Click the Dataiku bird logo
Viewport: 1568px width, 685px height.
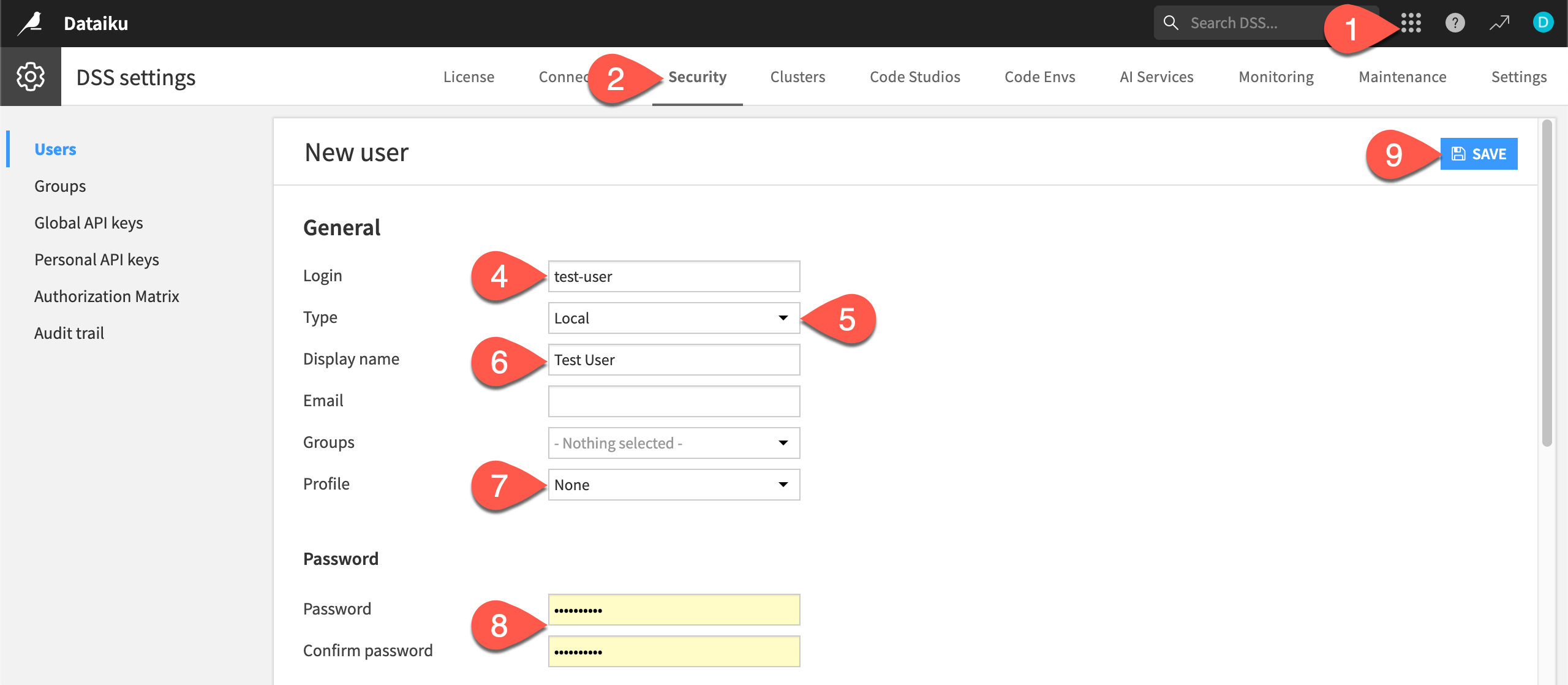(31, 23)
